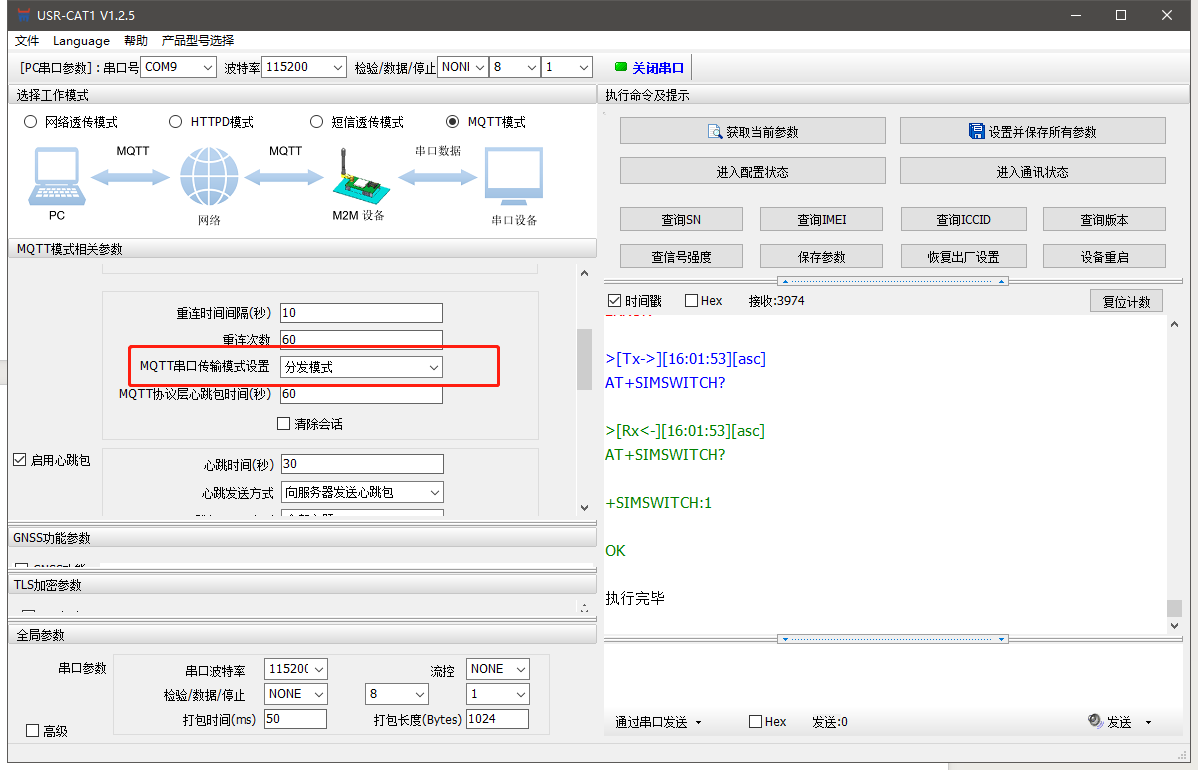Toggle 清除会话 checkbox

pyautogui.click(x=283, y=423)
